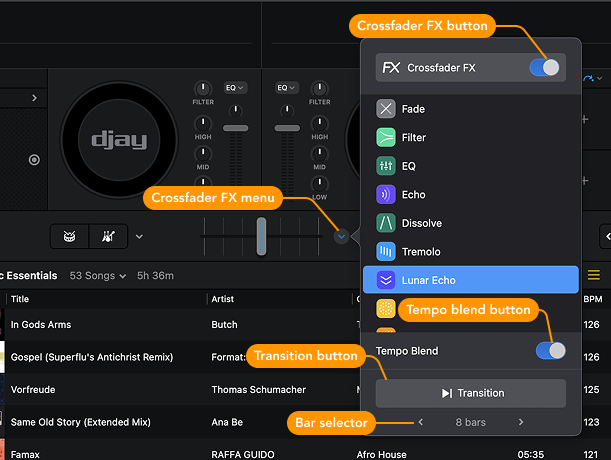Select the Dissolve crossfader effect
The width and height of the screenshot is (611, 460).
pyautogui.click(x=420, y=223)
